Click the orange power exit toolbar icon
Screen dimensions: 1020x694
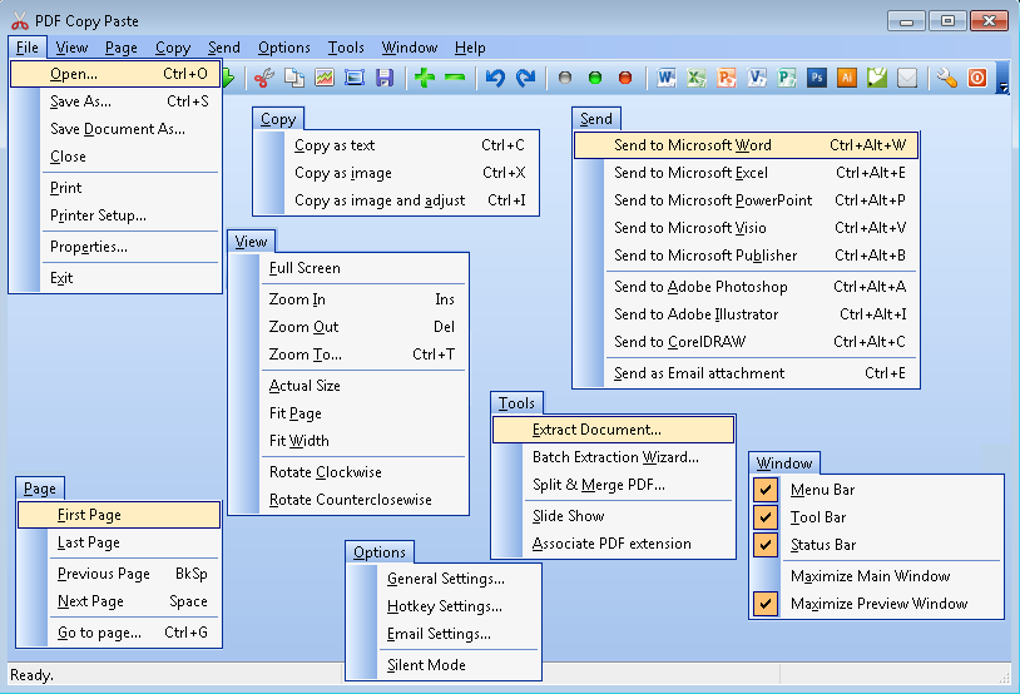(977, 78)
